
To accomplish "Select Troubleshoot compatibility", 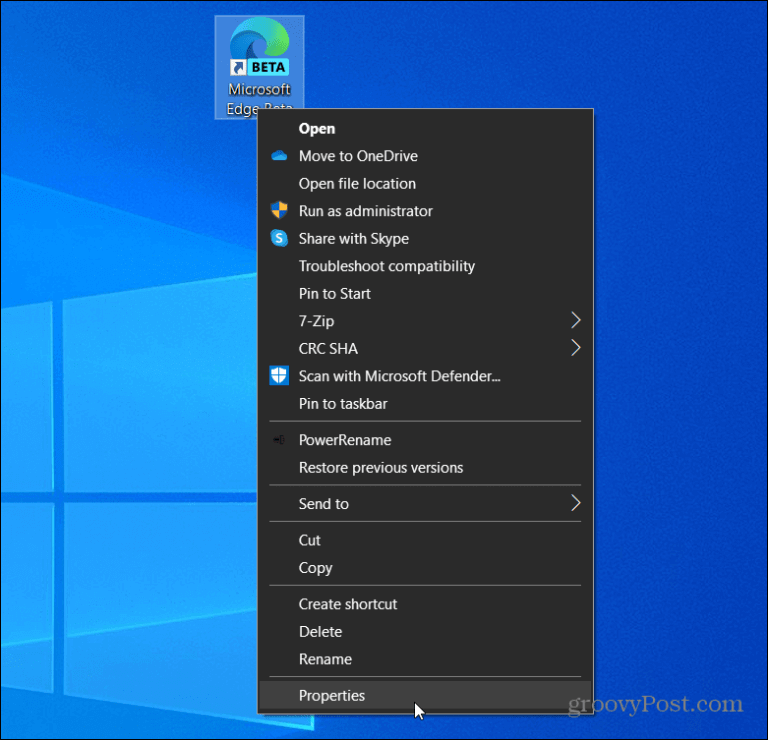I will [x=425, y=266].
